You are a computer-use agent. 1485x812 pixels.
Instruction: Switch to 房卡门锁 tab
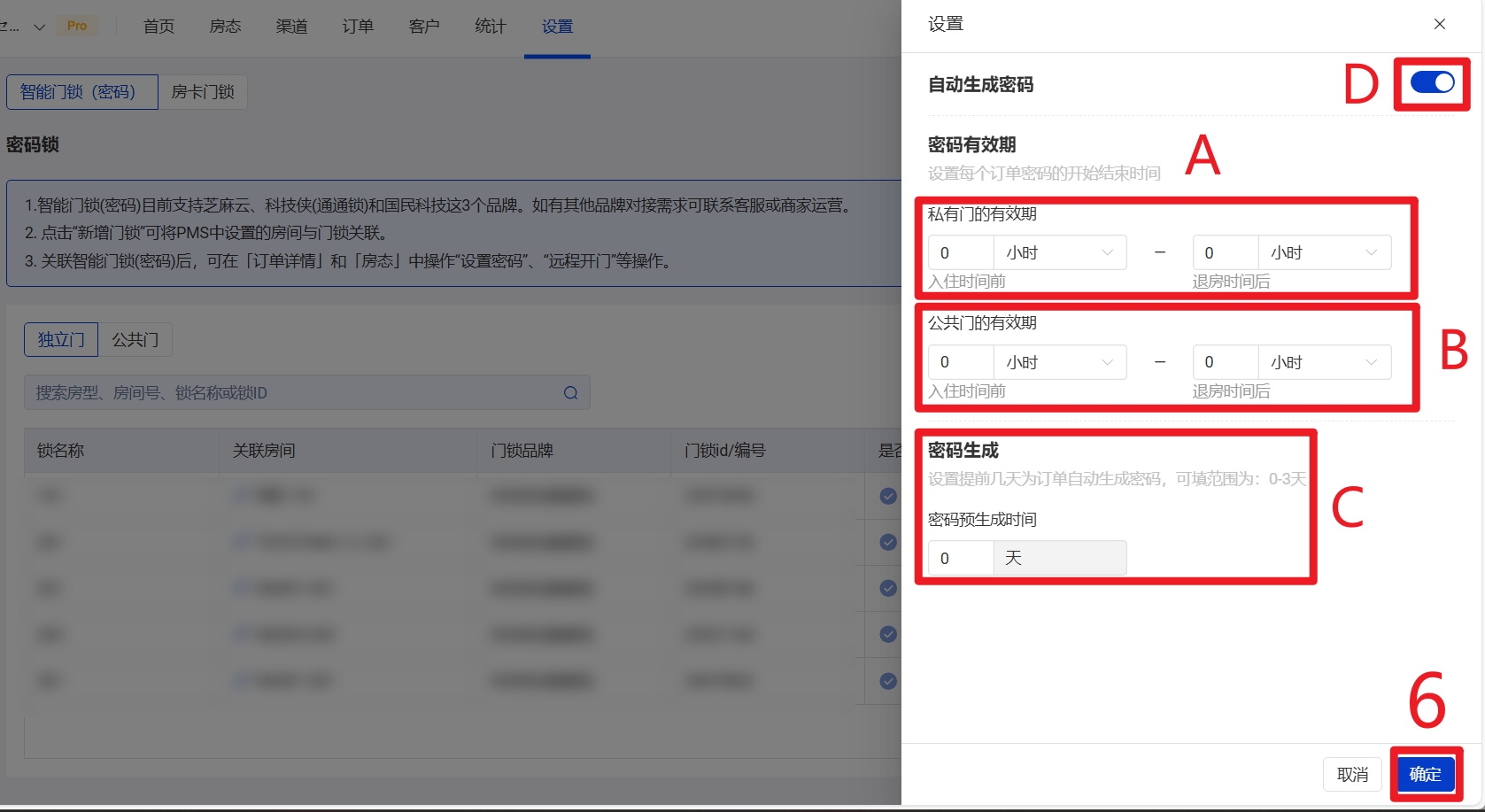(x=203, y=92)
